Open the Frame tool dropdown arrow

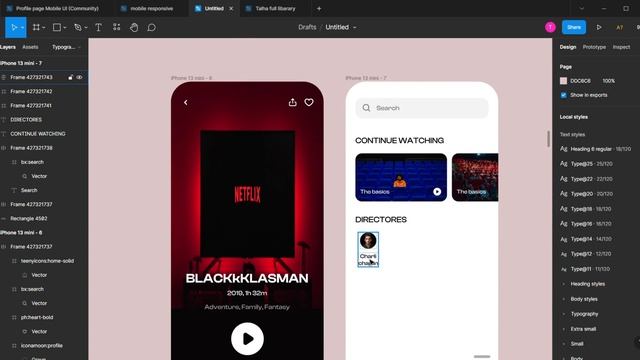pos(44,27)
